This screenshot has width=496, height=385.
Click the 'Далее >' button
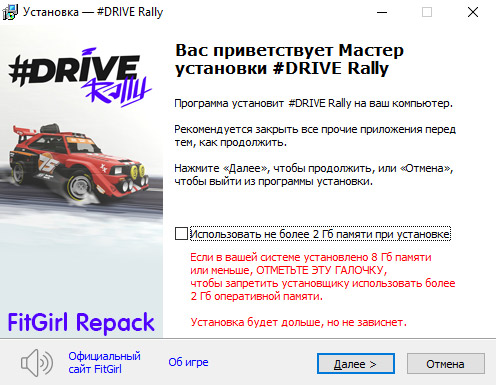(356, 364)
